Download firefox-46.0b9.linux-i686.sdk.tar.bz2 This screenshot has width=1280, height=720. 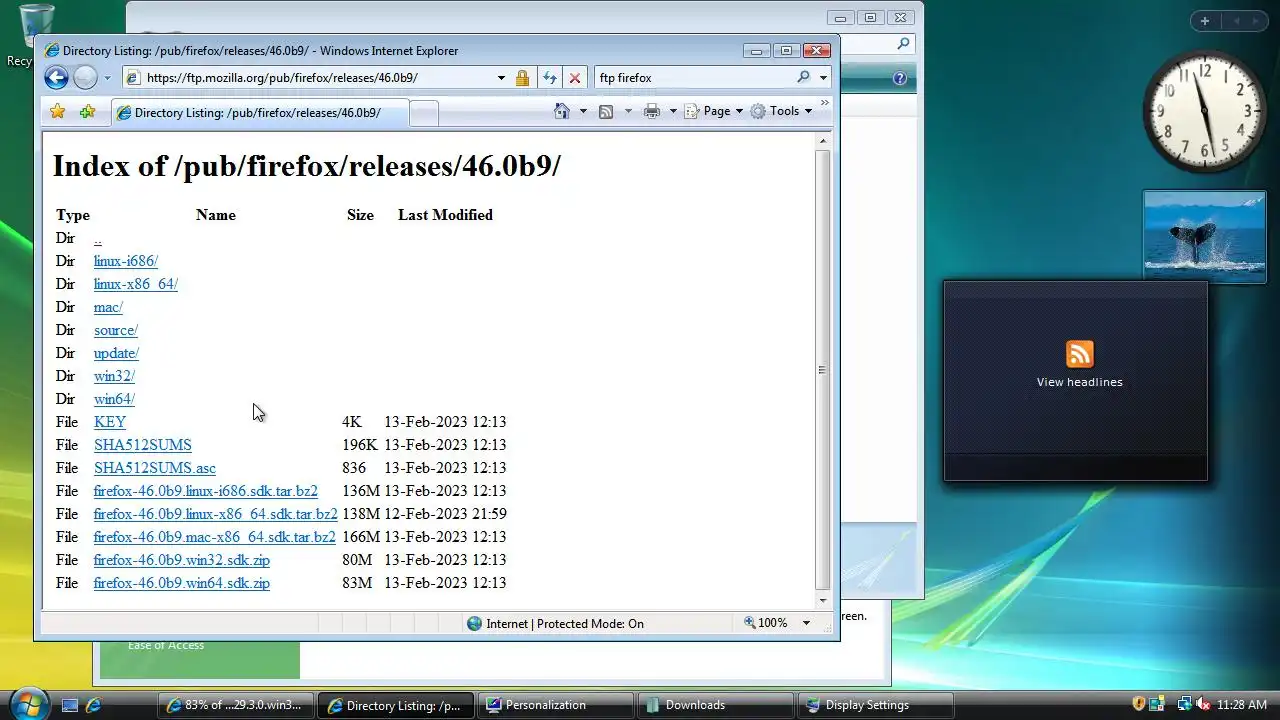coord(206,491)
